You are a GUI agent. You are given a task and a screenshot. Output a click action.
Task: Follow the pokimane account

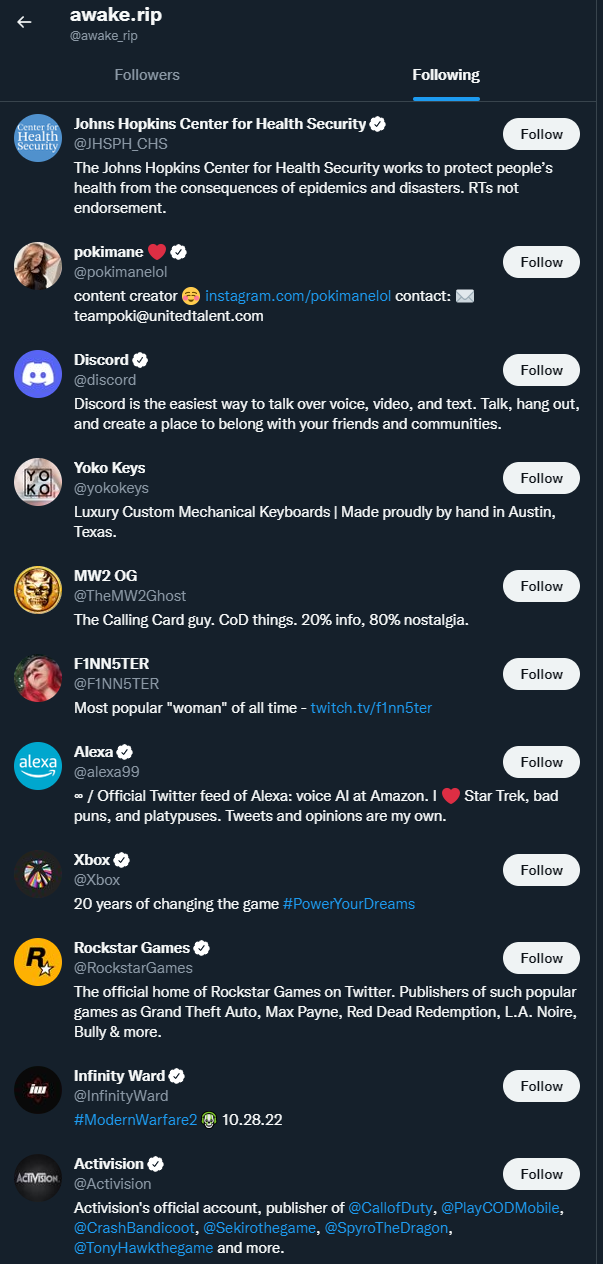541,262
